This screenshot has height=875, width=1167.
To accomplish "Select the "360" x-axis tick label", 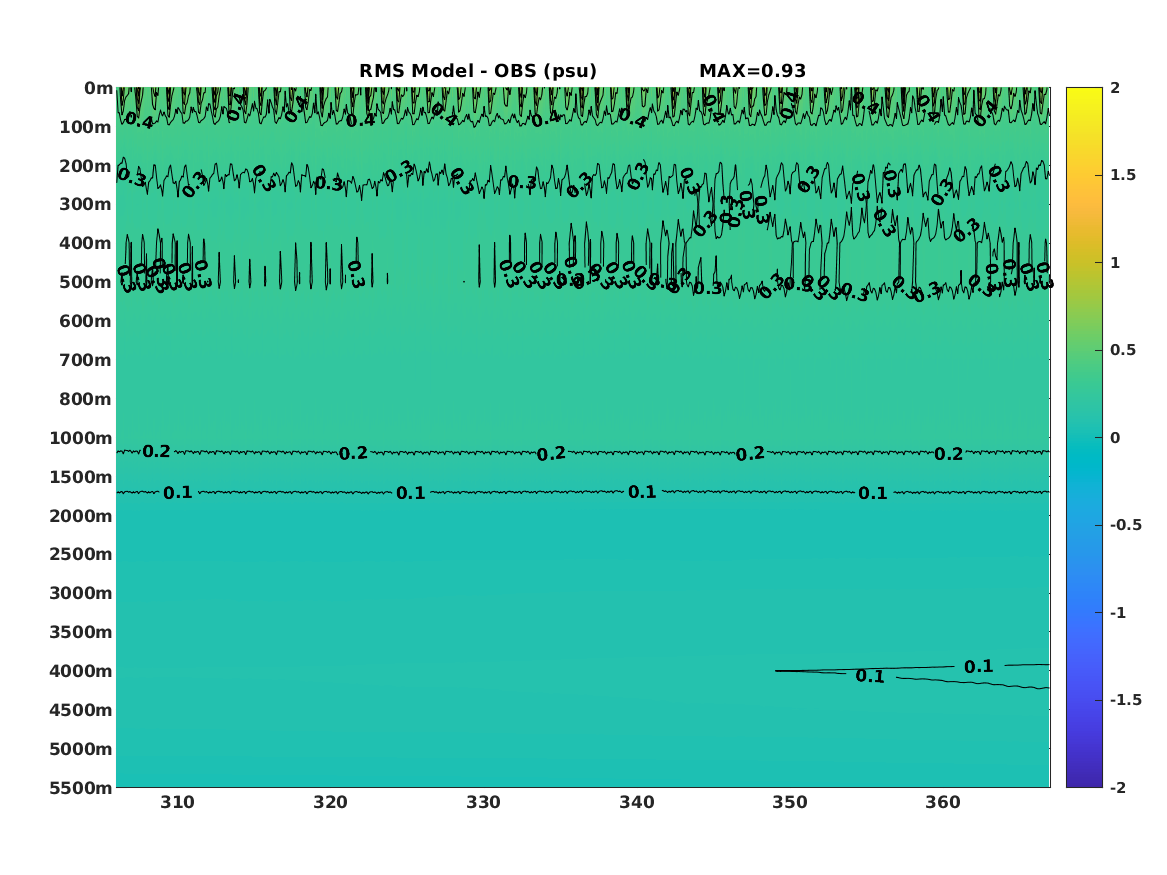I will pos(943,802).
